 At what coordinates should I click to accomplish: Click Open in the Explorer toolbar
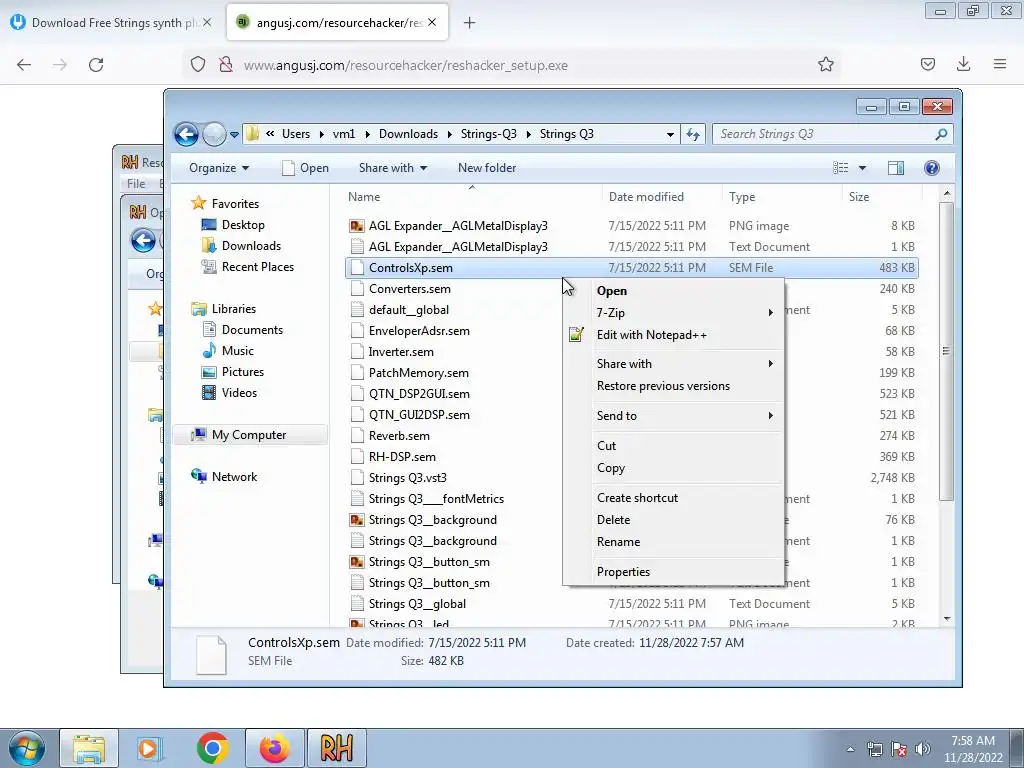(305, 168)
